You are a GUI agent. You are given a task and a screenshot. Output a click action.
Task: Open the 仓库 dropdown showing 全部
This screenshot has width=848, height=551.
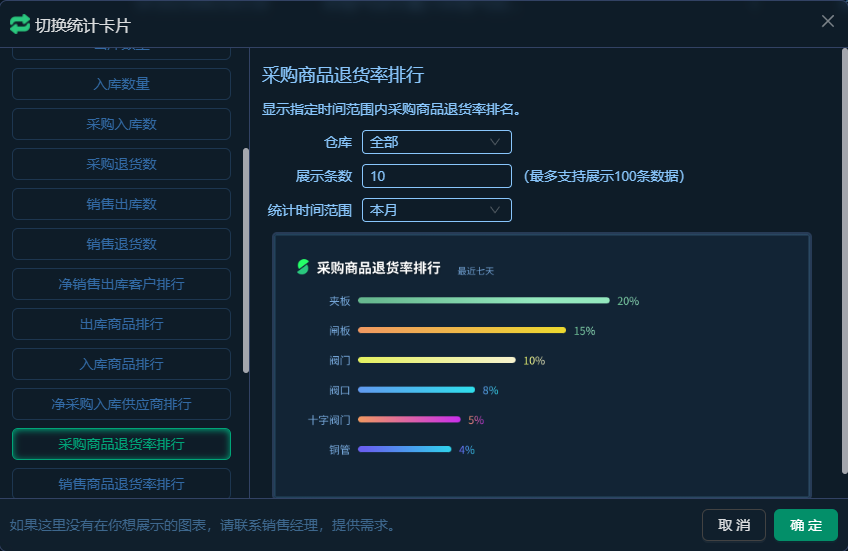coord(436,142)
